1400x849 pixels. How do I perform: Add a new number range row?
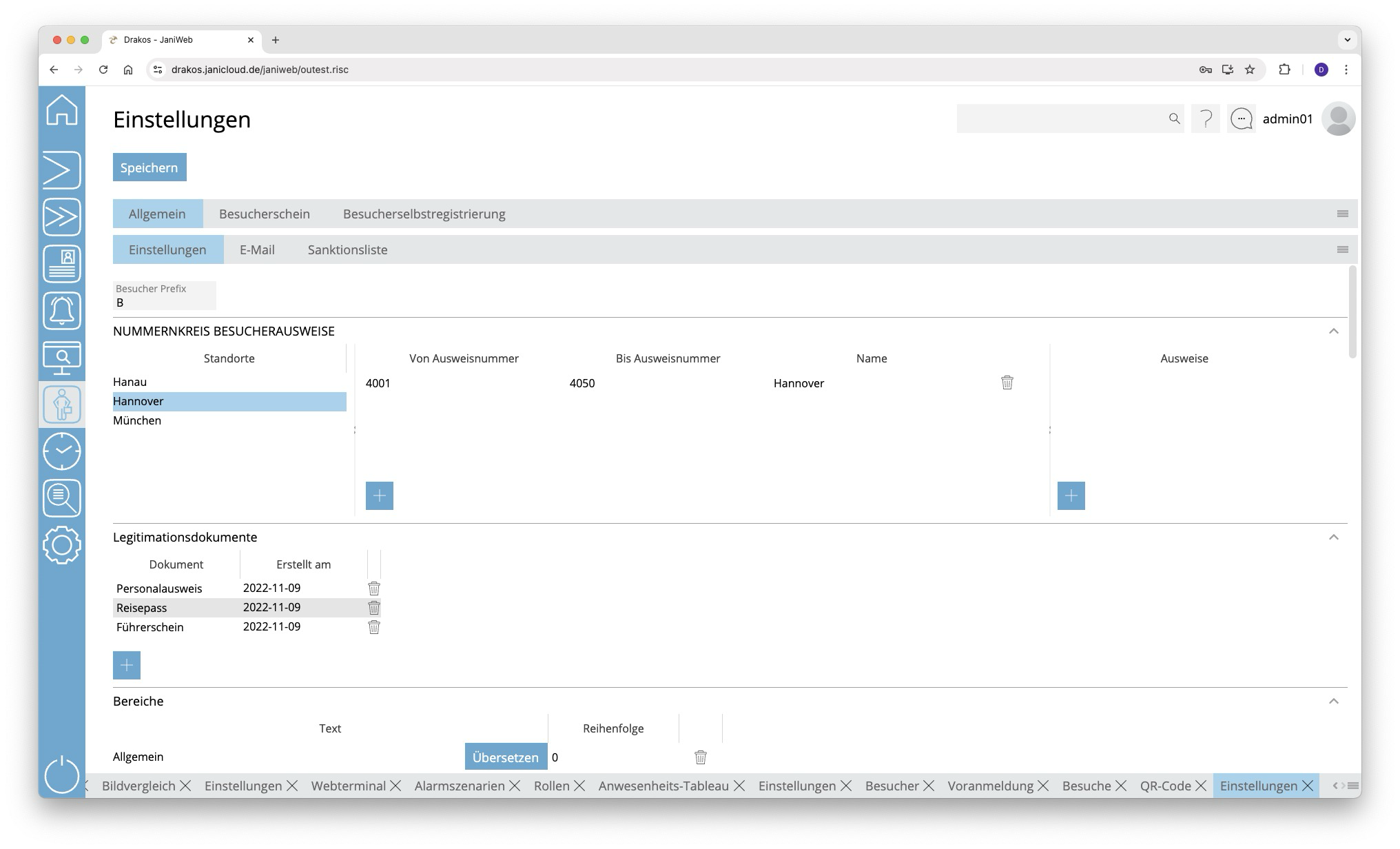(x=380, y=495)
